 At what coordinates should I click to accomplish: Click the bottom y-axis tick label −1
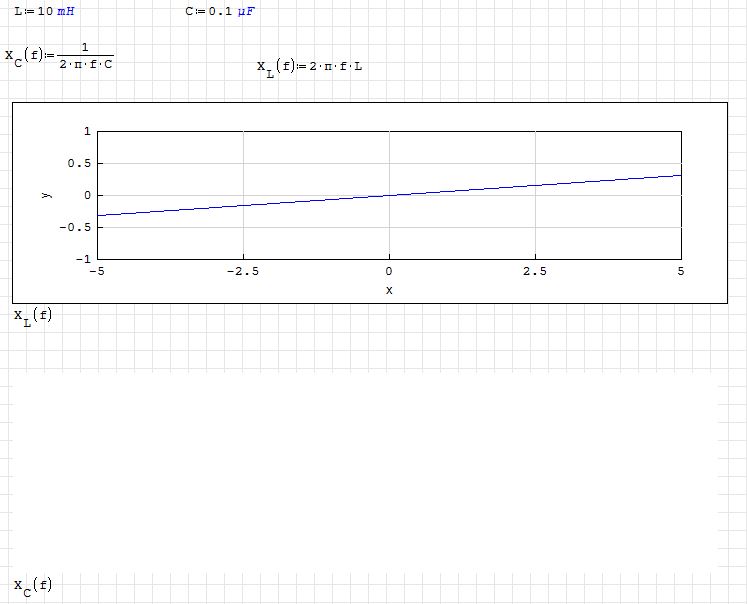(x=84, y=259)
